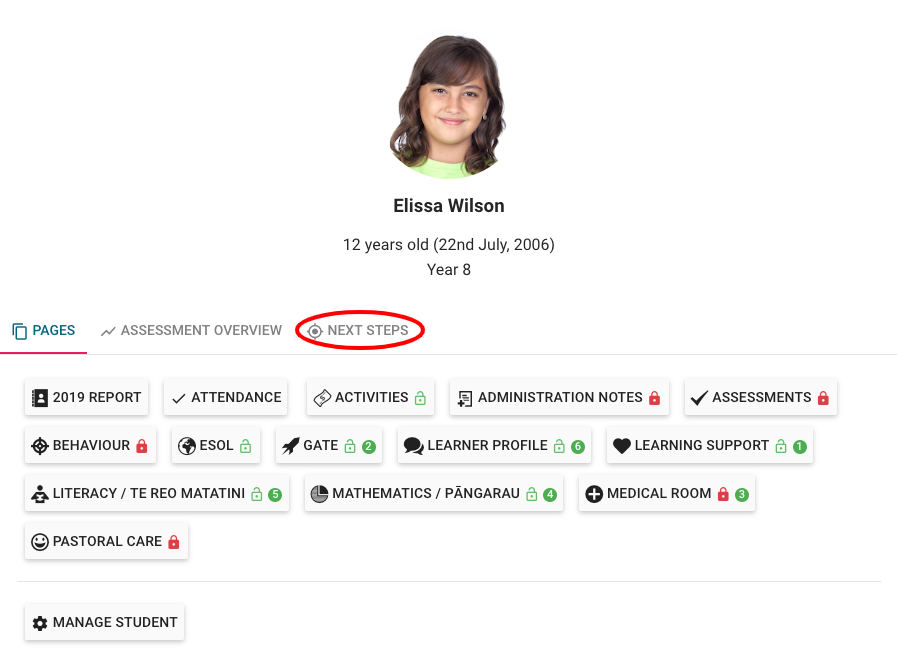
Task: Click the ticket icon on Activities
Action: tap(322, 398)
